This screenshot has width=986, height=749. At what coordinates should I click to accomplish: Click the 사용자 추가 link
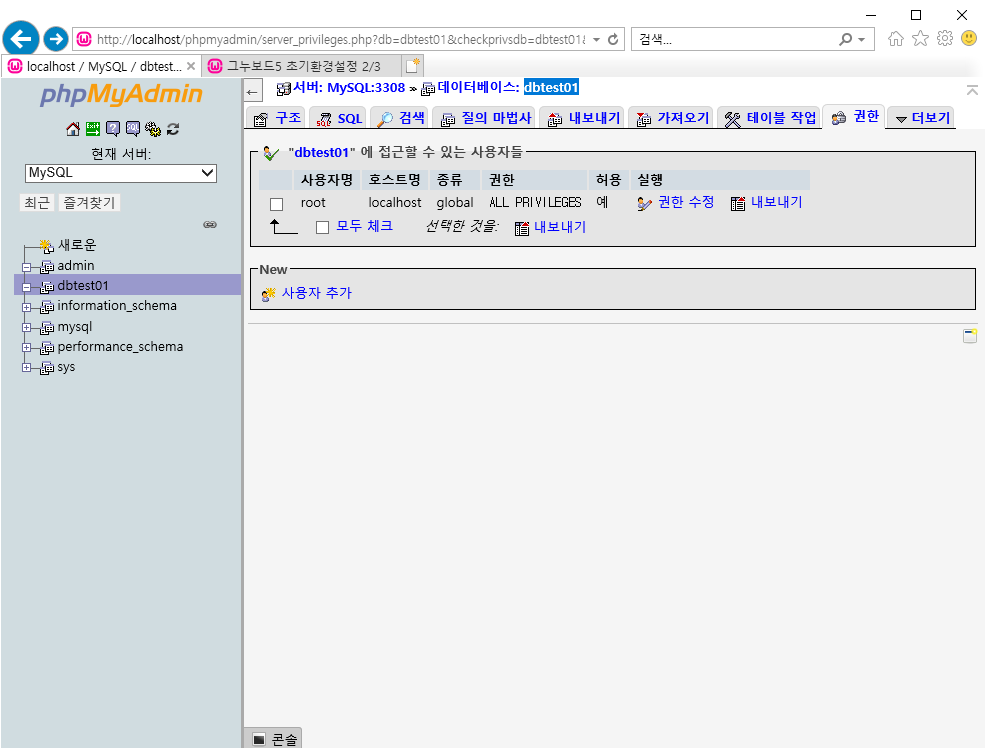[316, 292]
